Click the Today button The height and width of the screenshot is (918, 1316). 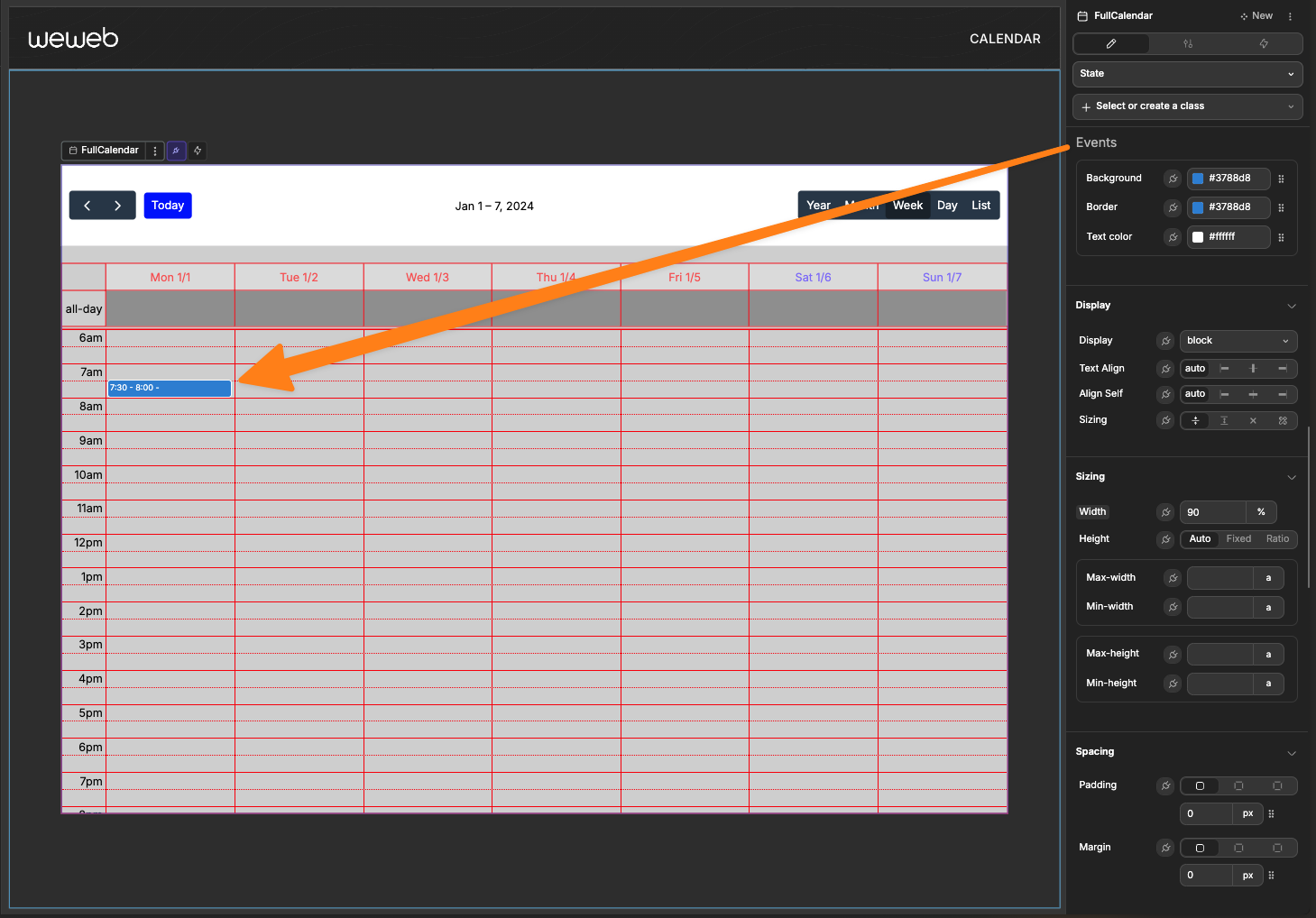168,206
